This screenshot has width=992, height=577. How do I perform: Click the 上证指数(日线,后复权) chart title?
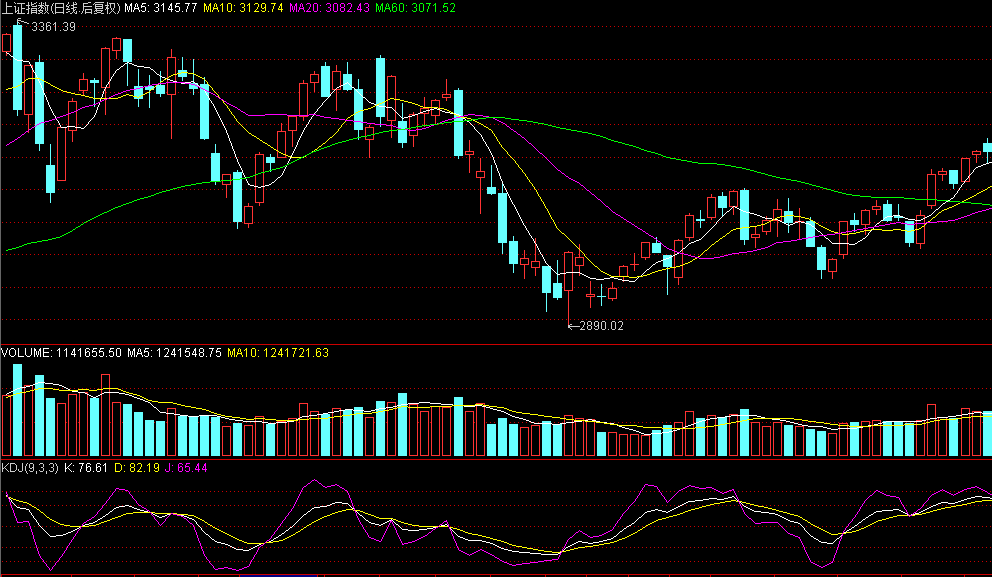[x=61, y=8]
